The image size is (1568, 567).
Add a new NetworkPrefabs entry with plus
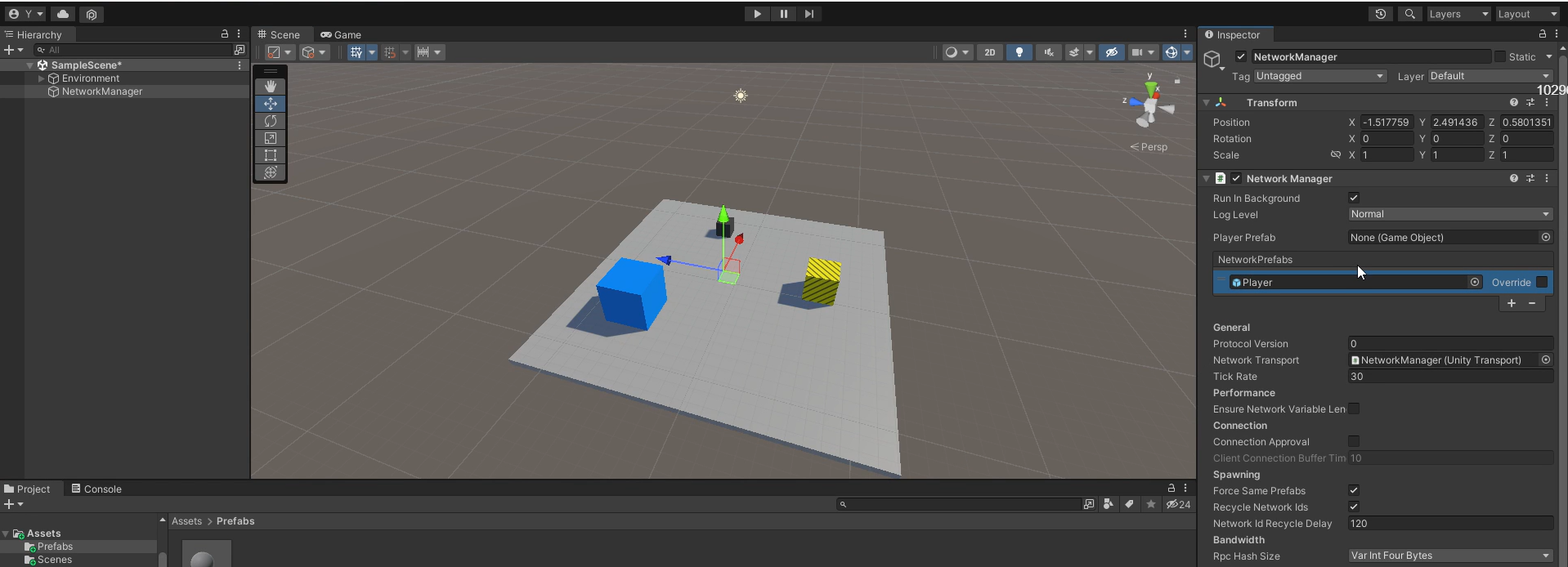coord(1512,303)
